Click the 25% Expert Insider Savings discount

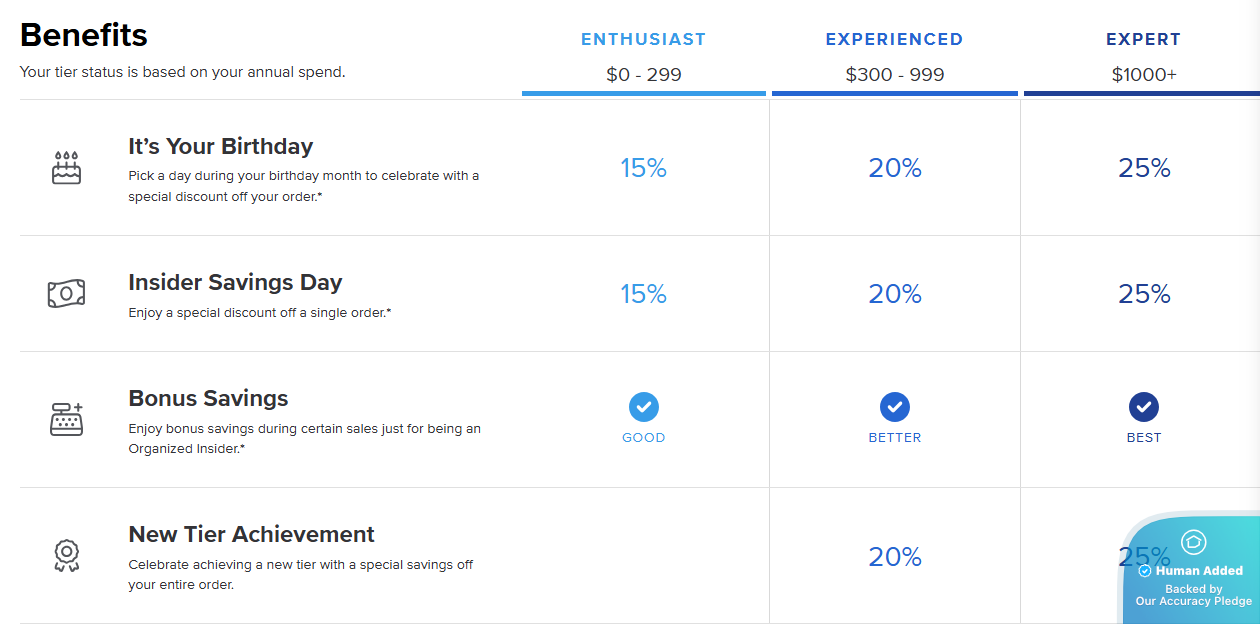(1143, 294)
